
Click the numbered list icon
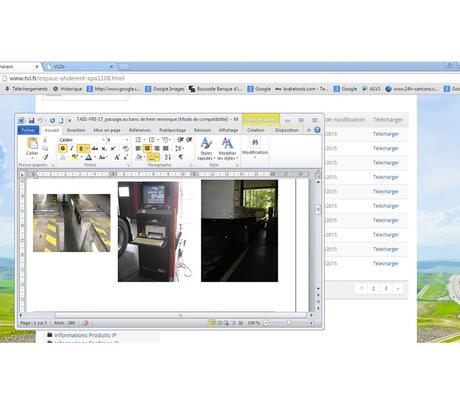pyautogui.click(x=151, y=140)
